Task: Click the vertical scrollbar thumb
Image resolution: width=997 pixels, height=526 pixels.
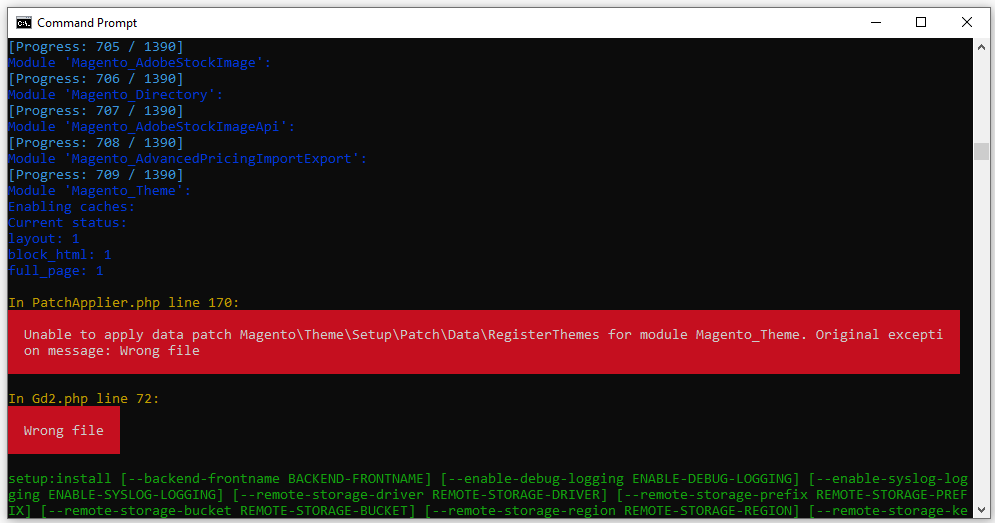Action: click(981, 151)
